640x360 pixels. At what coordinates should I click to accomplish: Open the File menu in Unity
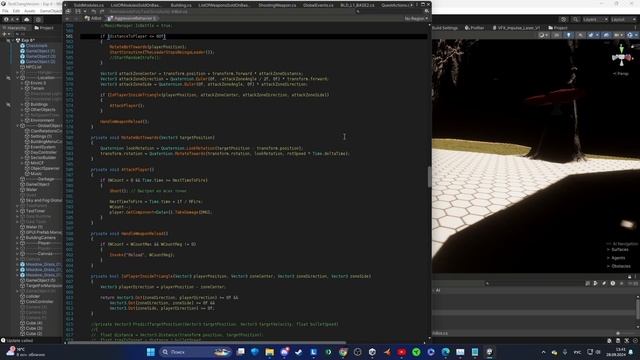coord(5,11)
